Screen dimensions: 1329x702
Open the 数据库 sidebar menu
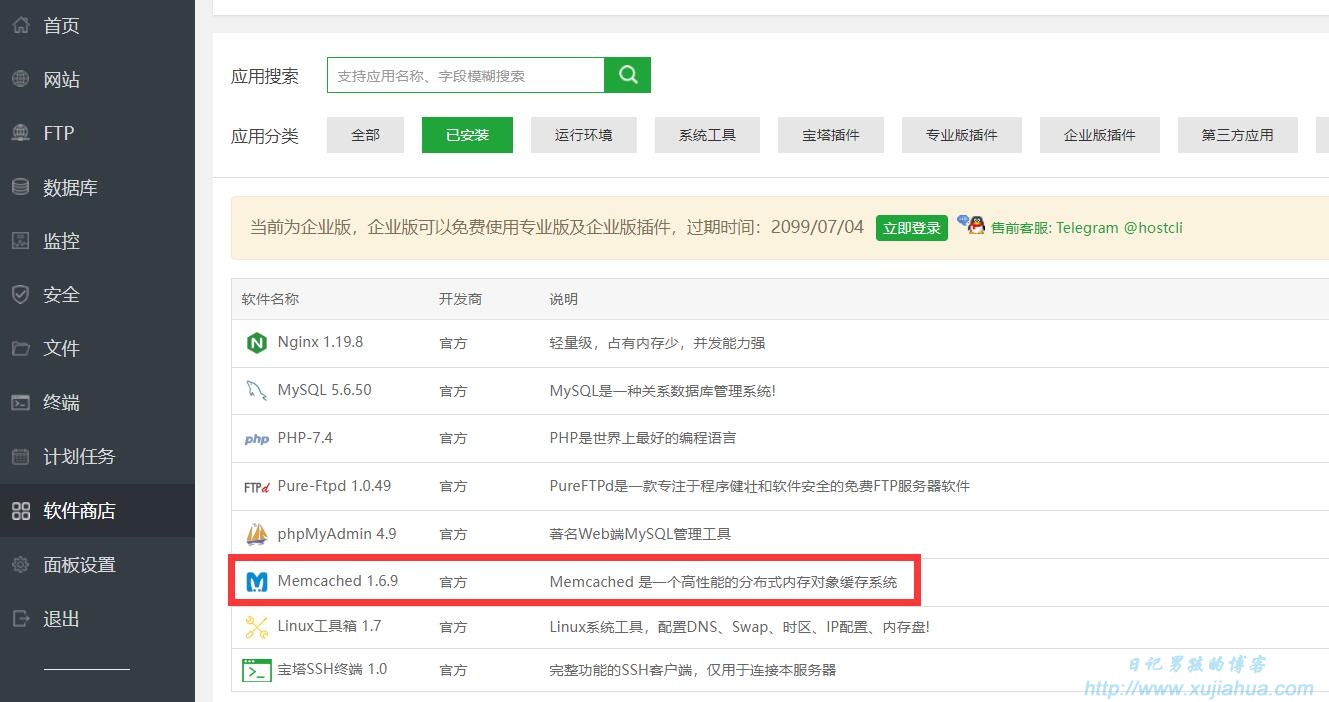70,188
